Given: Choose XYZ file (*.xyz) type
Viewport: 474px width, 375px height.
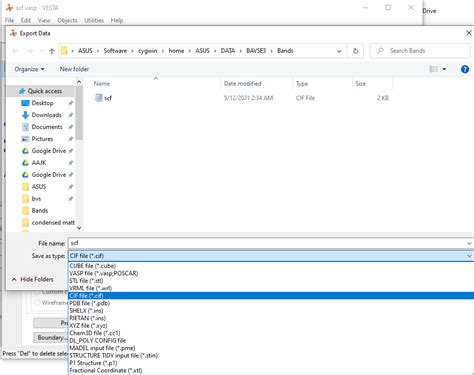Looking at the screenshot, I should [x=271, y=326].
